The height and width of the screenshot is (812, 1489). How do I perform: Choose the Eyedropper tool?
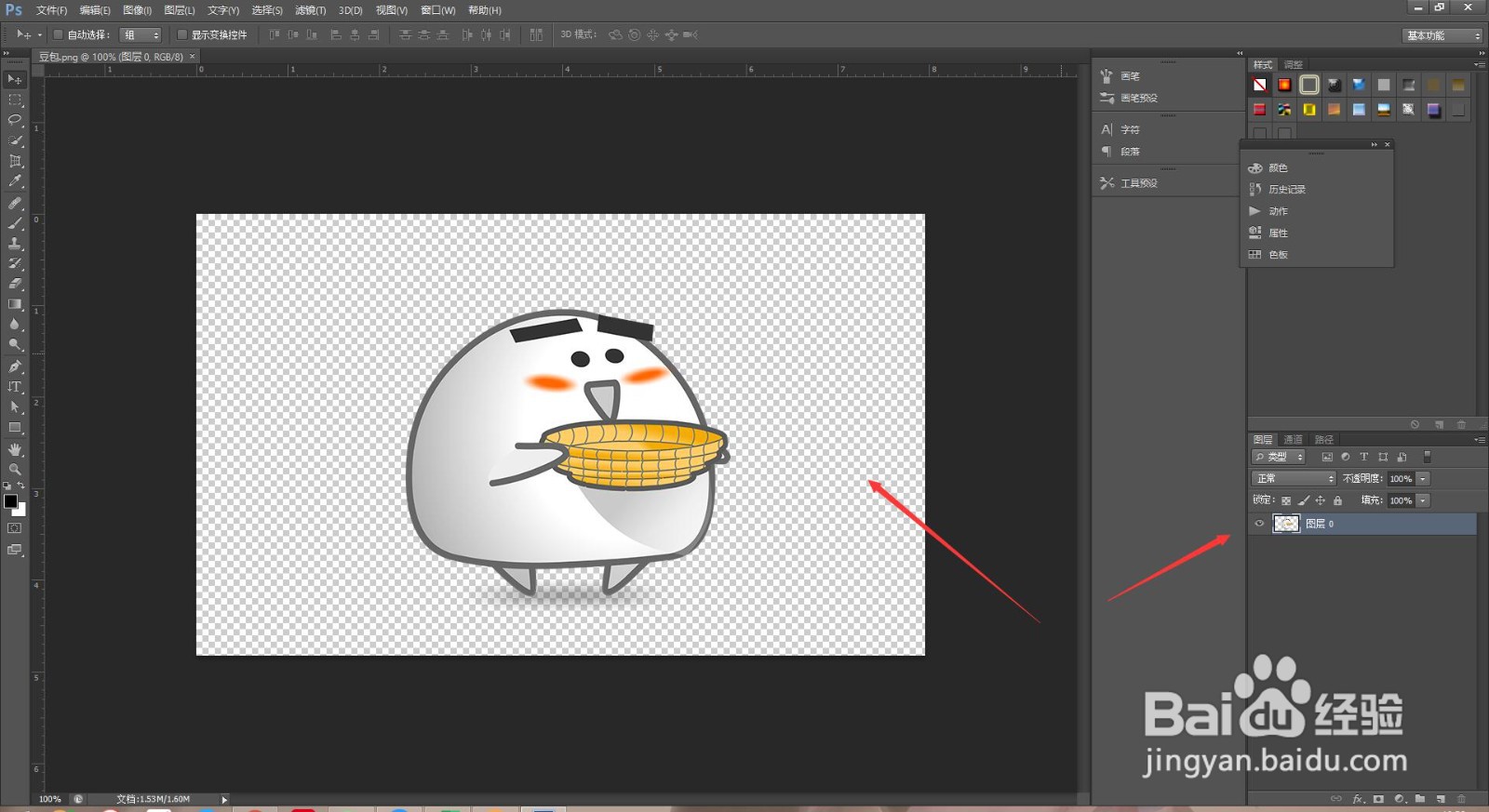coord(15,181)
